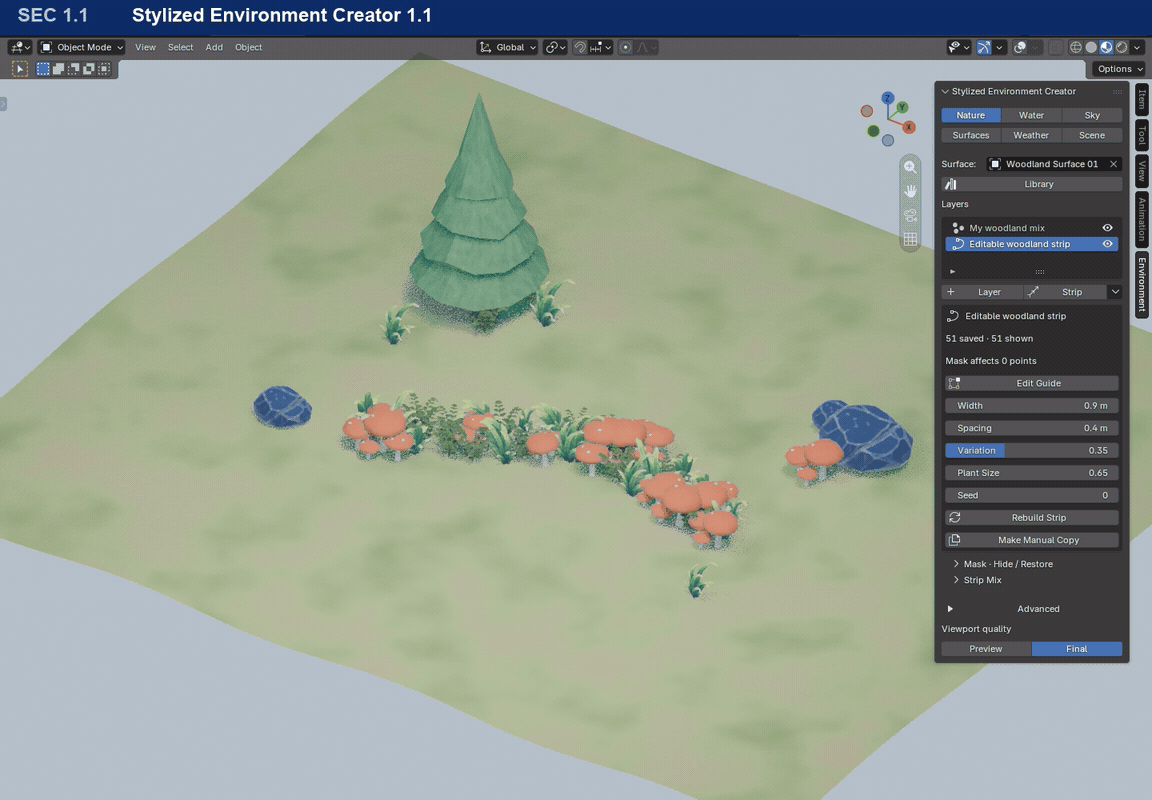Switch to the Weather tab
Viewport: 1152px width, 800px height.
point(1032,135)
